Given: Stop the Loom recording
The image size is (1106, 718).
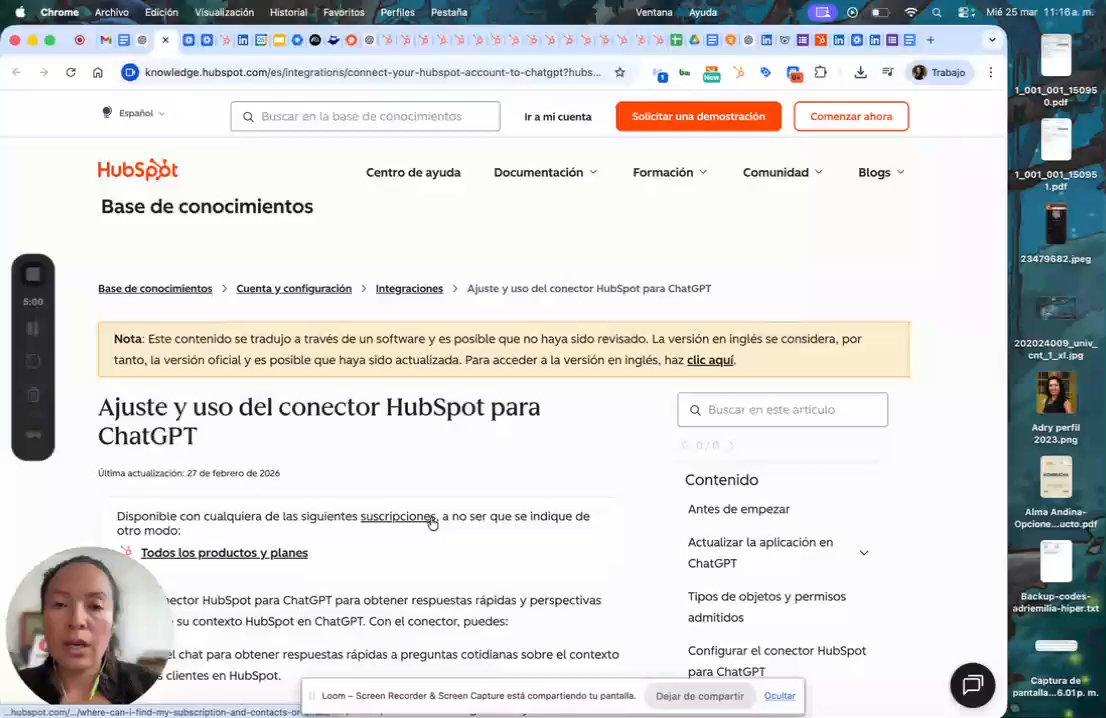Looking at the screenshot, I should 33,274.
